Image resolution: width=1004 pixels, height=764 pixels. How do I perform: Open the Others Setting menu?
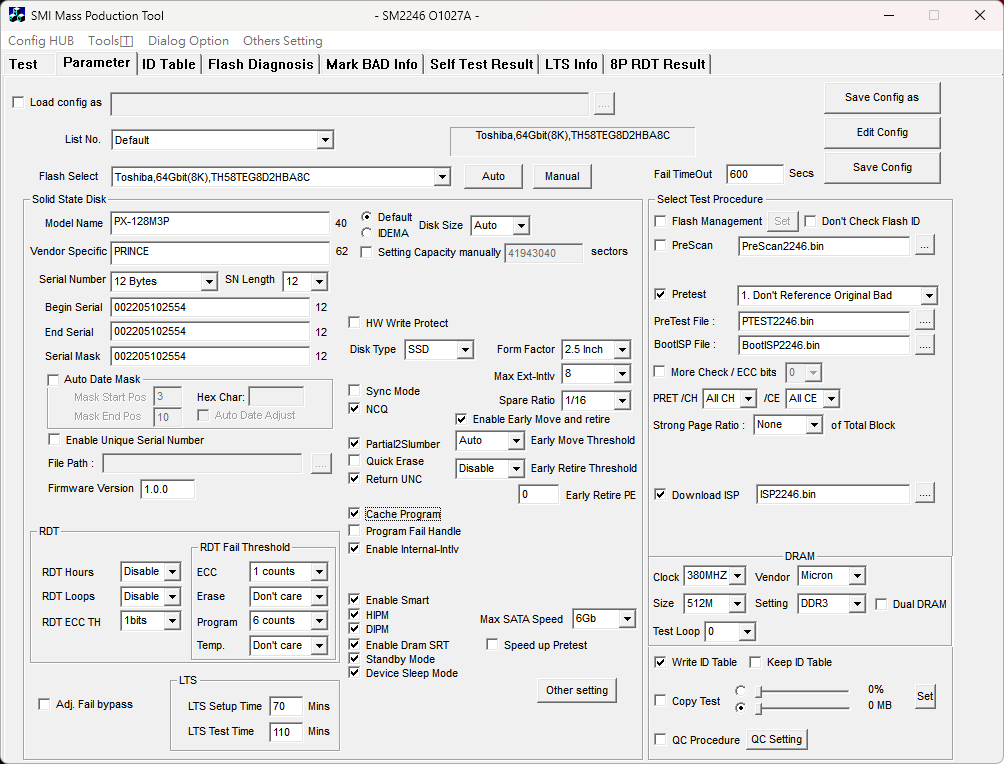tap(282, 40)
